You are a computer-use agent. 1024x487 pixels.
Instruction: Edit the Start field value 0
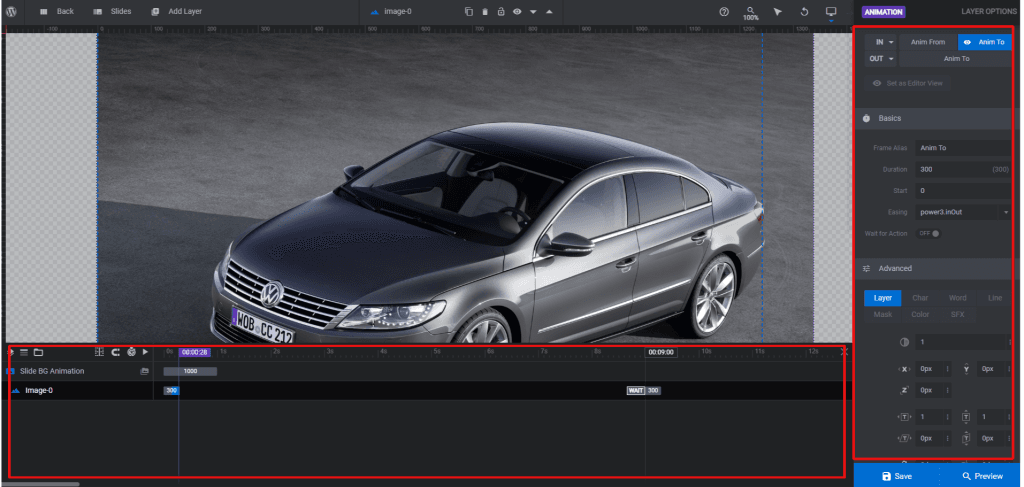(x=963, y=191)
